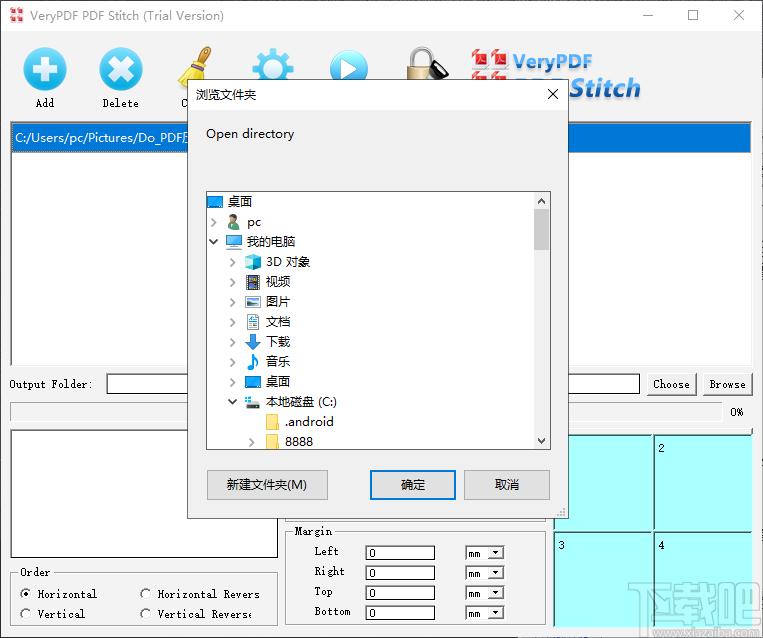
Task: Click the blue play start icon
Action: click(x=348, y=65)
